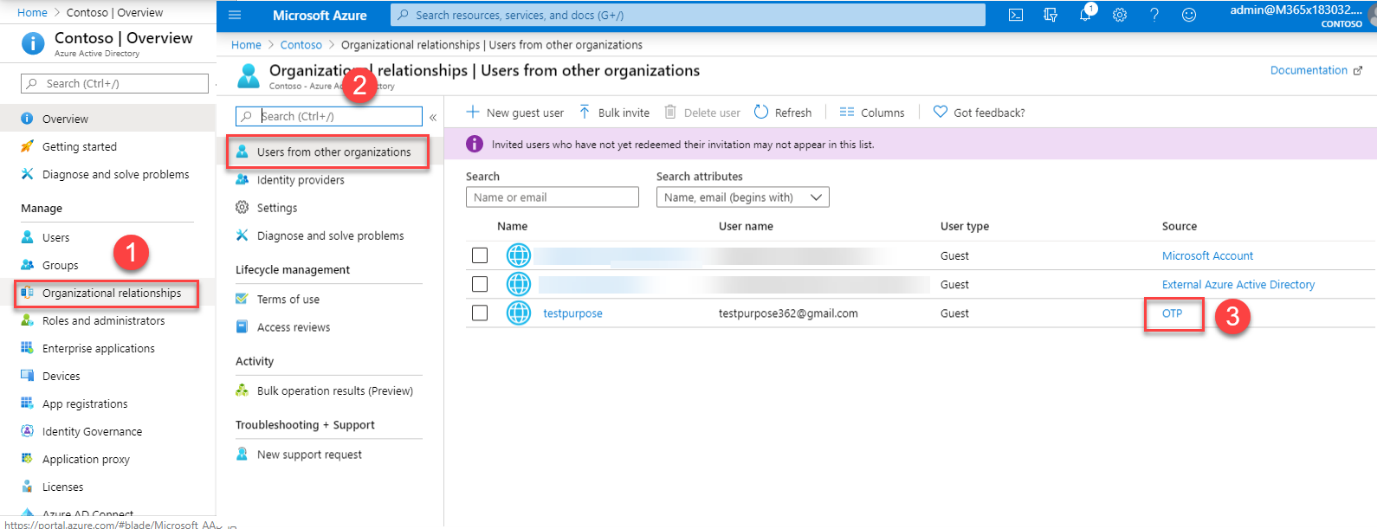Click the Name or email search field
The image size is (1377, 529).
552,198
